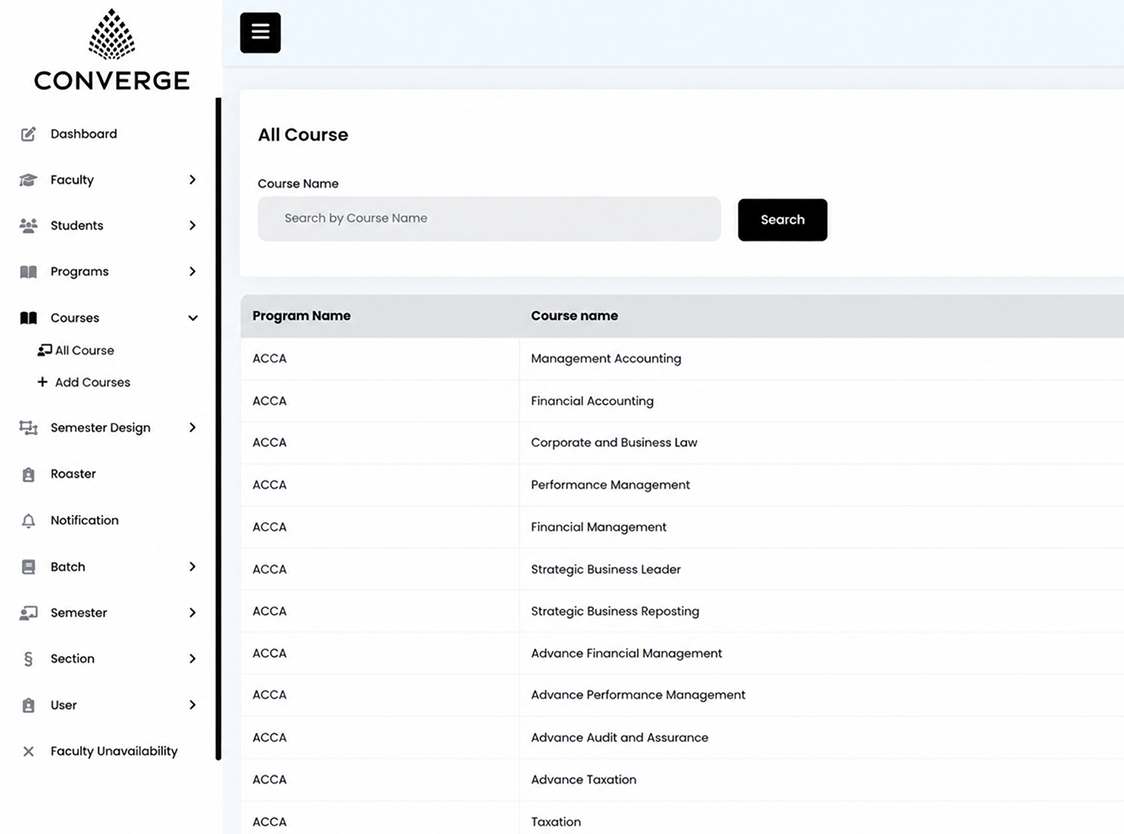Click the black Search button

(x=782, y=219)
